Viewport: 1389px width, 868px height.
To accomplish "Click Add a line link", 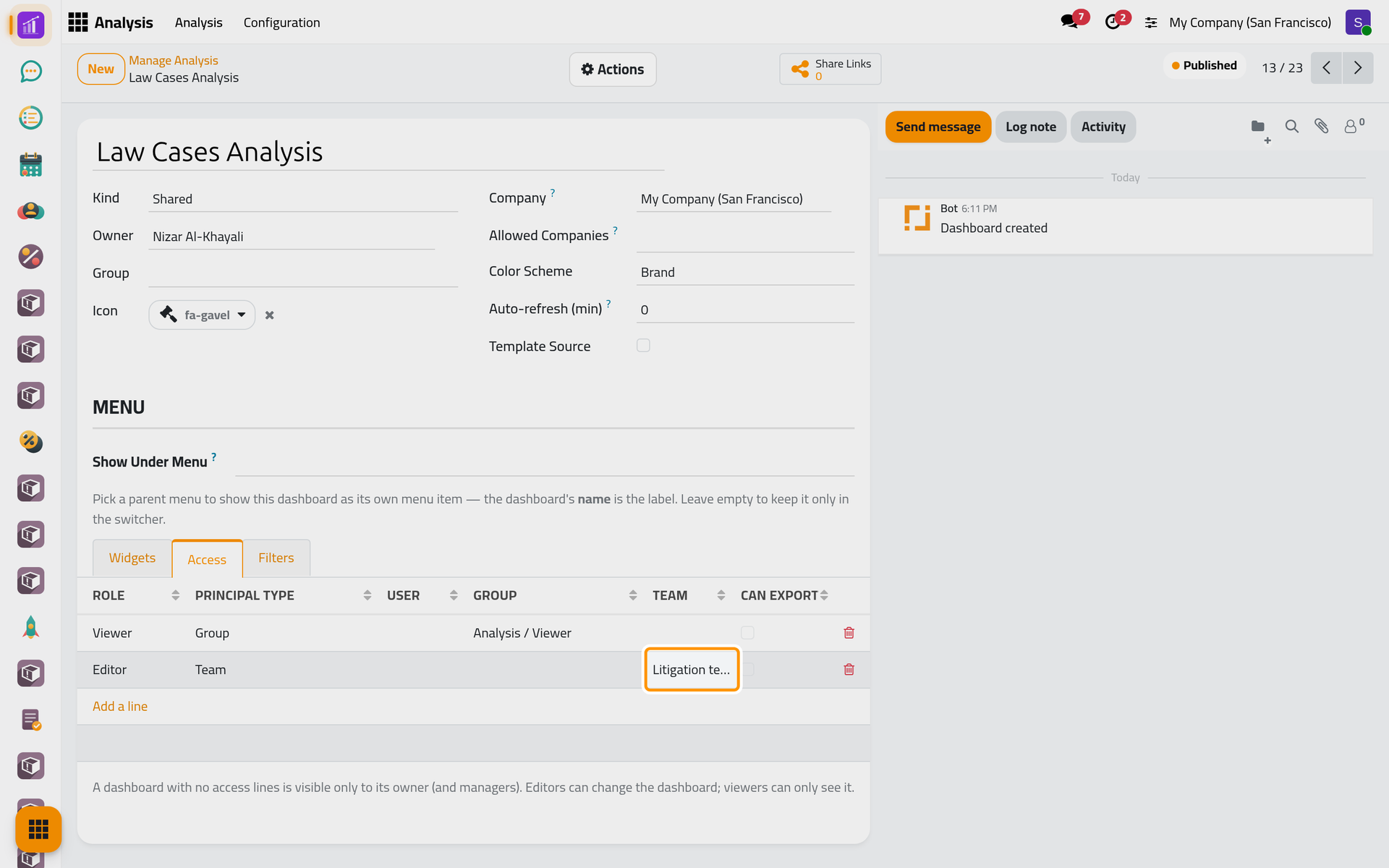I will (x=120, y=706).
